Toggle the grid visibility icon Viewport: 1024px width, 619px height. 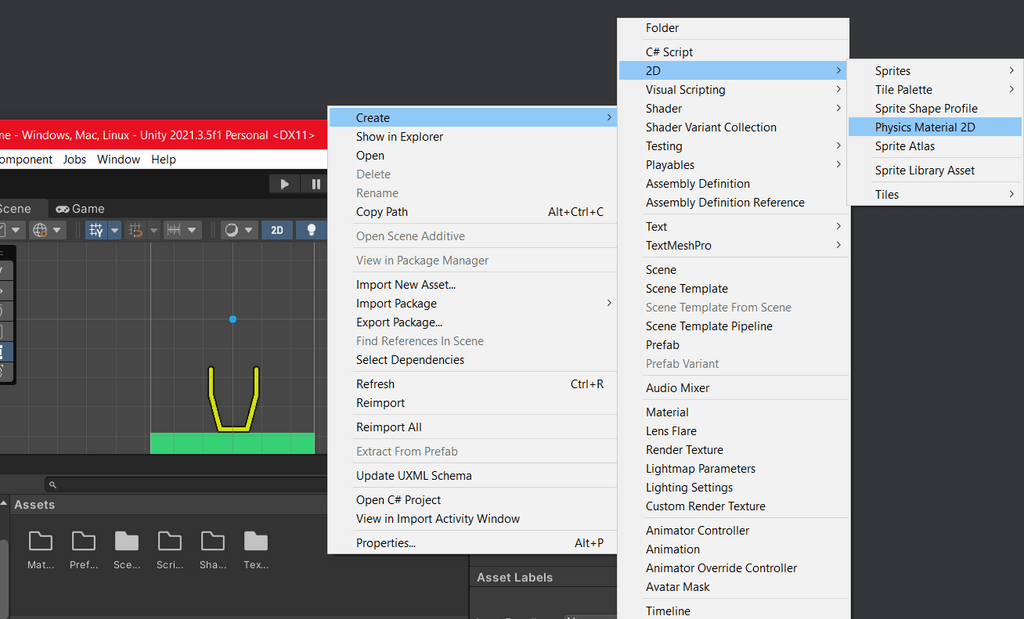[96, 230]
